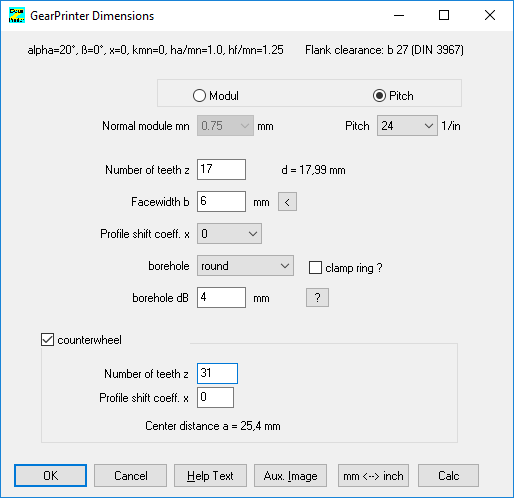Open the borehole shape dropdown showing round
The height and width of the screenshot is (498, 514).
coord(245,266)
